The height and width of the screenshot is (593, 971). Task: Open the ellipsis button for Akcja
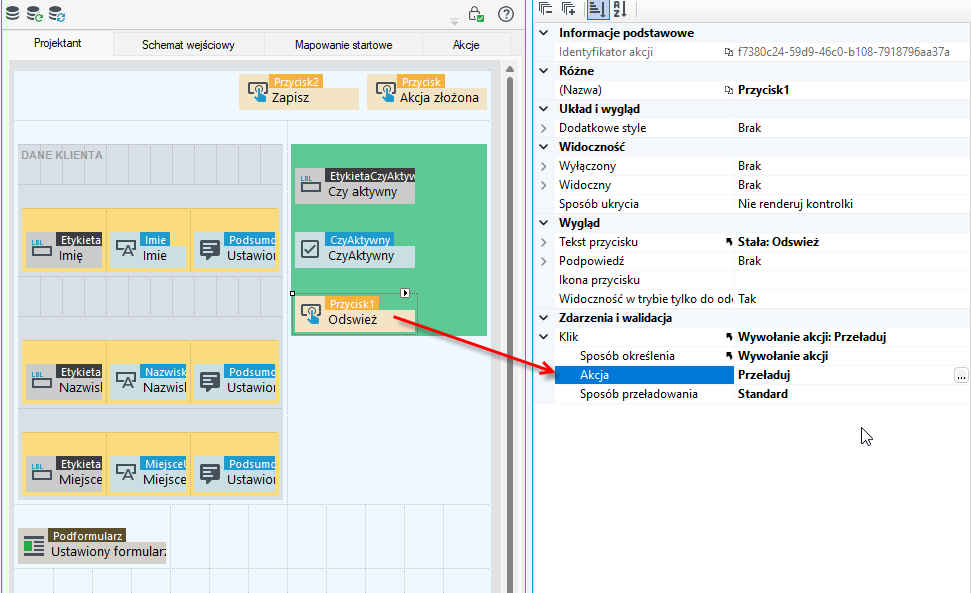pos(960,375)
